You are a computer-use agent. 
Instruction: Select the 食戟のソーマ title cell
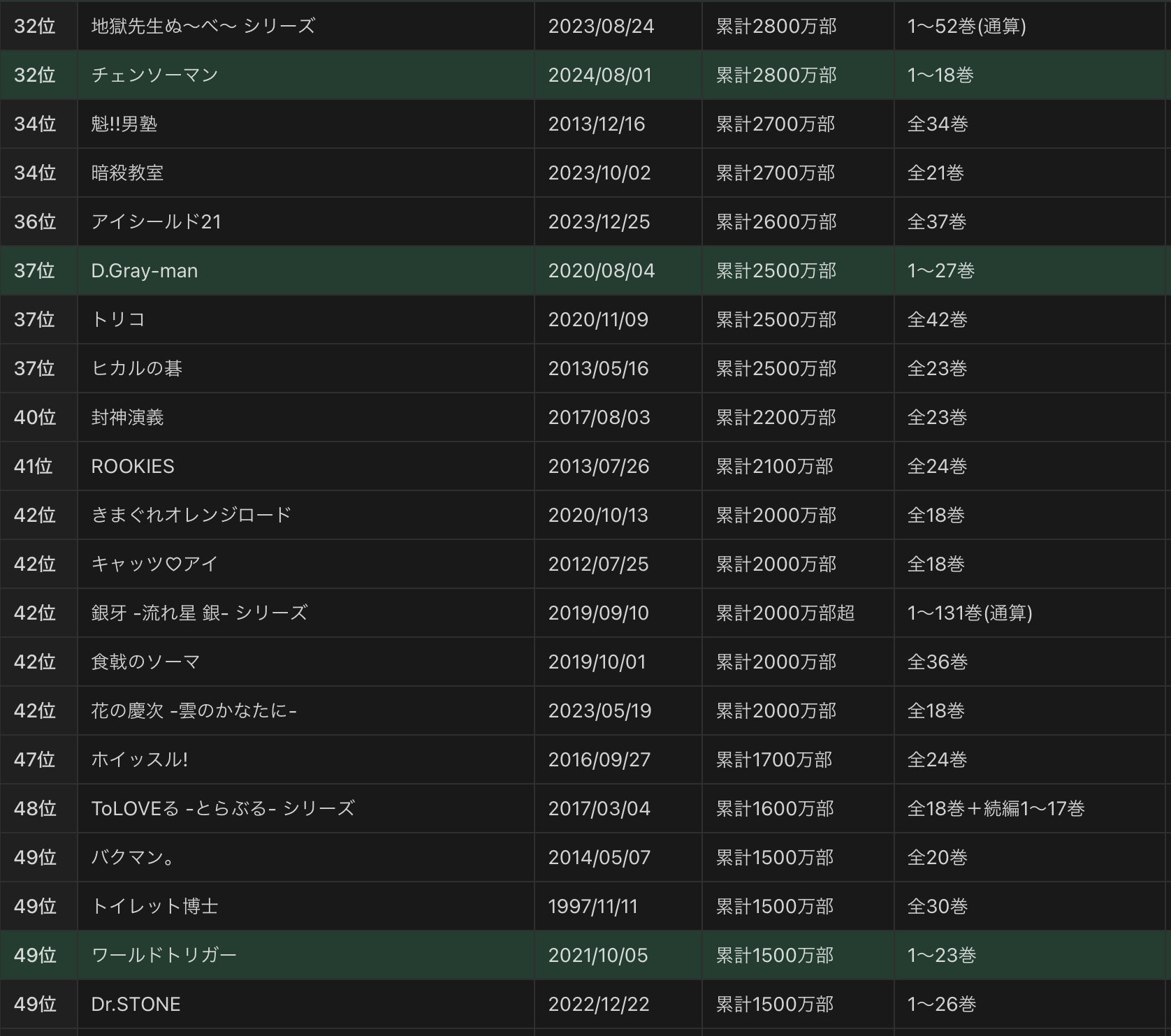pos(145,662)
